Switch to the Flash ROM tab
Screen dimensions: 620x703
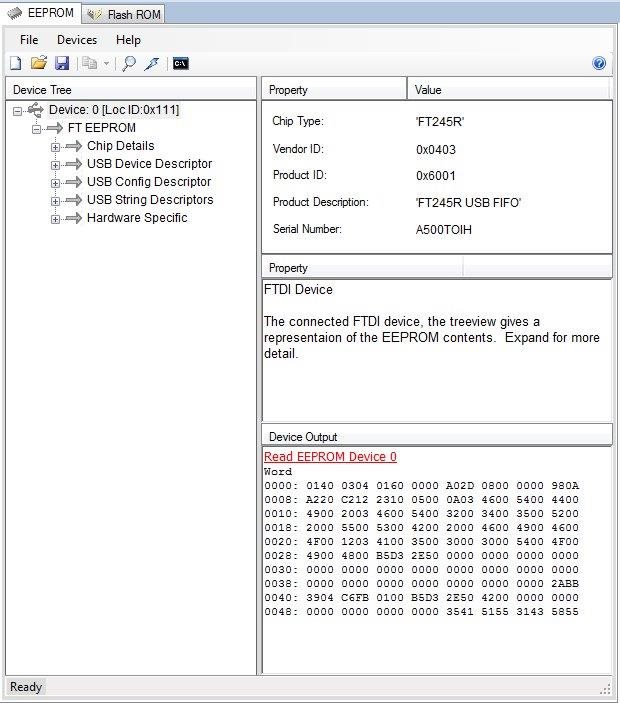124,15
